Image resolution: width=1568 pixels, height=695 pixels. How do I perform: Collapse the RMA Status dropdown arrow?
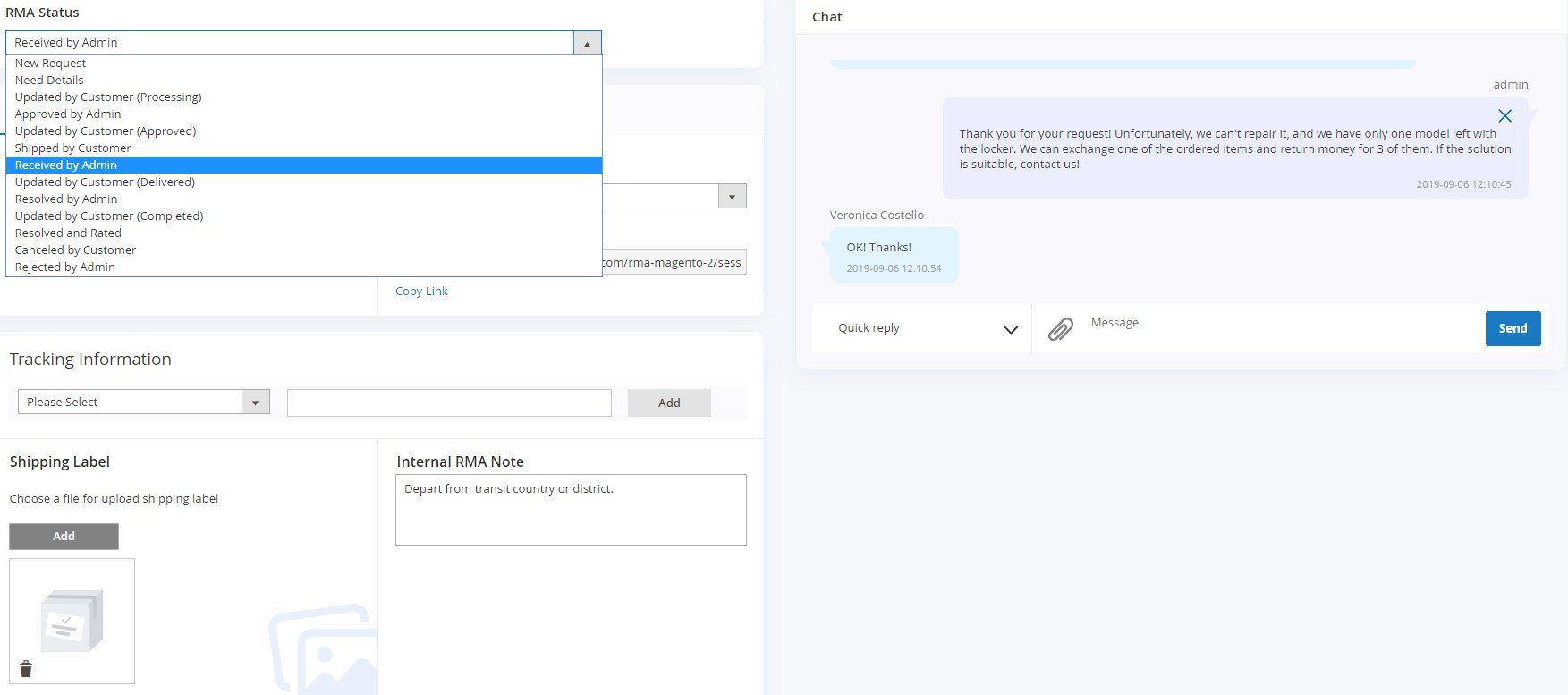click(x=588, y=43)
